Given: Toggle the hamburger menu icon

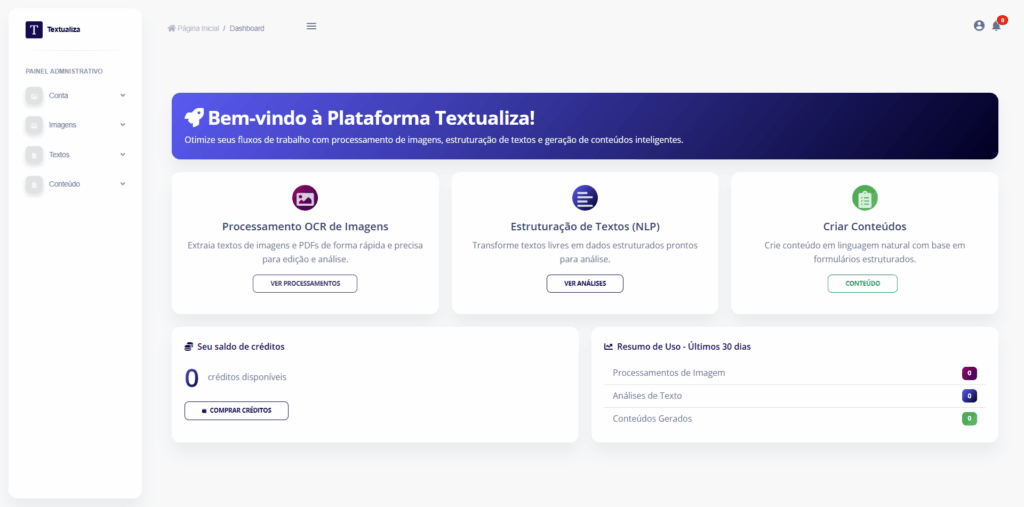Looking at the screenshot, I should (312, 26).
